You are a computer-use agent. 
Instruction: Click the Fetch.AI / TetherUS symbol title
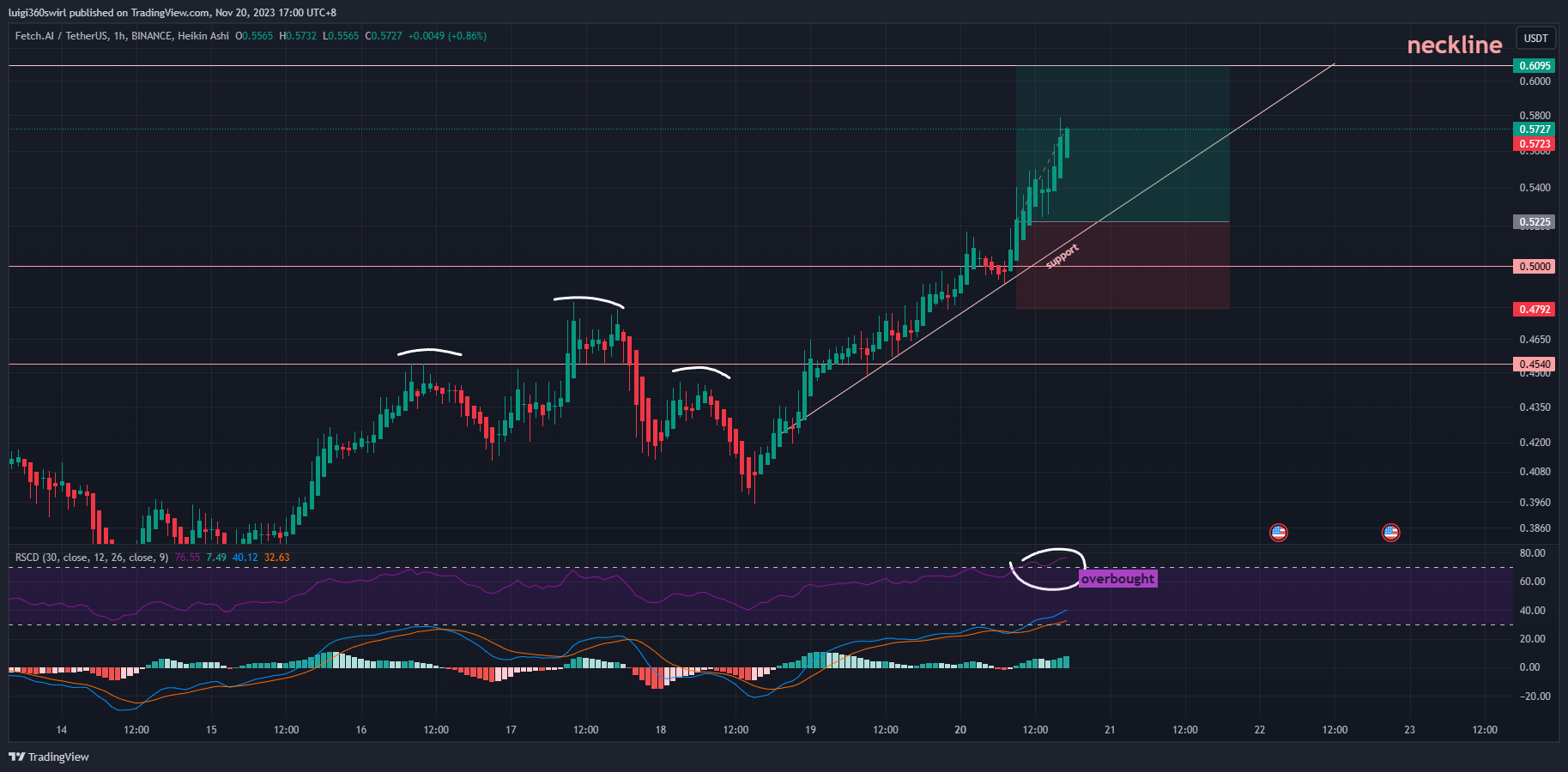[62, 36]
